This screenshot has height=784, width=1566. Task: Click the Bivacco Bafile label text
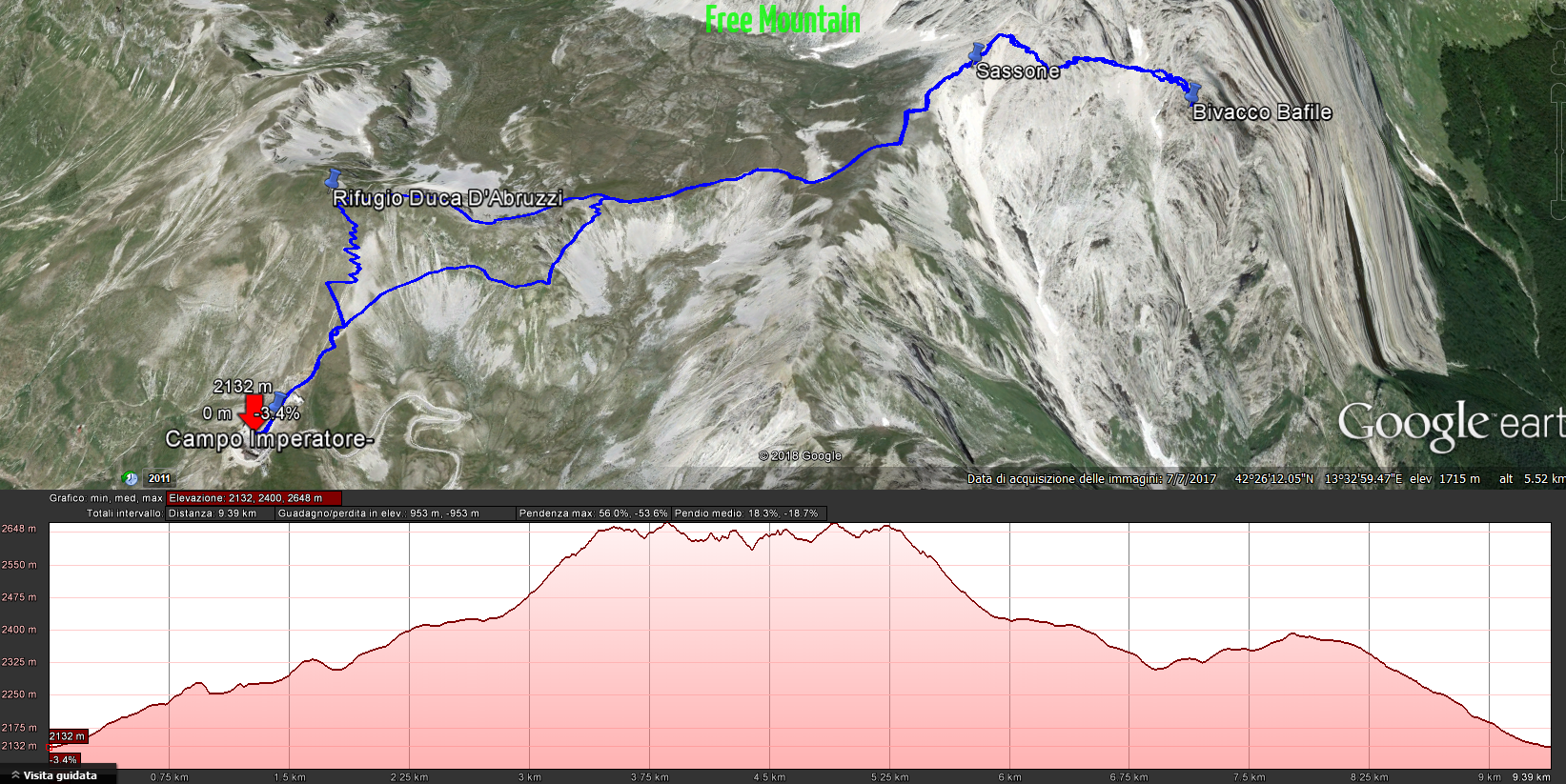[x=1262, y=112]
